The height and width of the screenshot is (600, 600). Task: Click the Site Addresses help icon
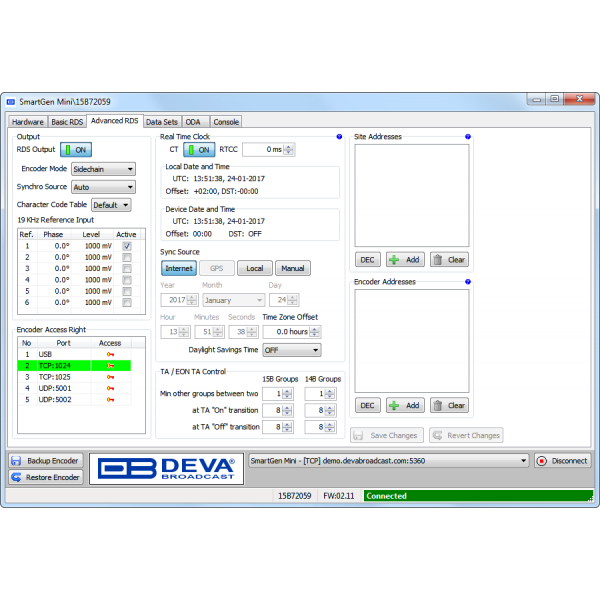468,137
